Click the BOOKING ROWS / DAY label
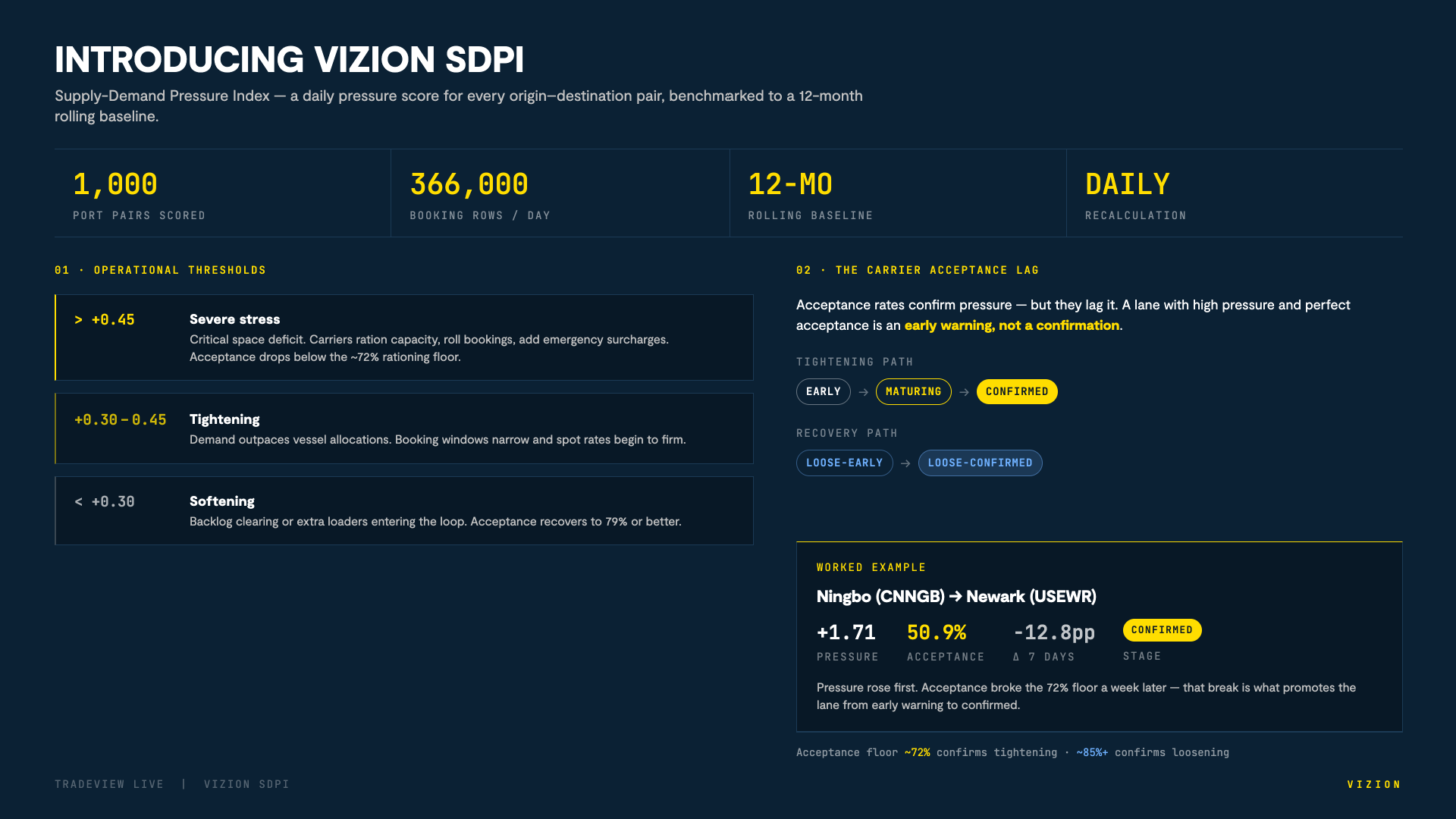 tap(480, 215)
